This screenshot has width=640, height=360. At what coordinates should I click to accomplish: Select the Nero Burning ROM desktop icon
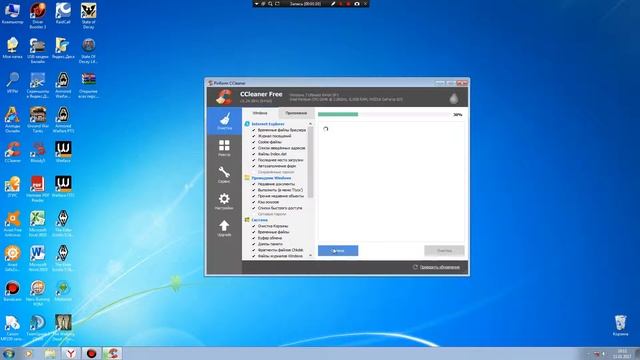pyautogui.click(x=38, y=293)
